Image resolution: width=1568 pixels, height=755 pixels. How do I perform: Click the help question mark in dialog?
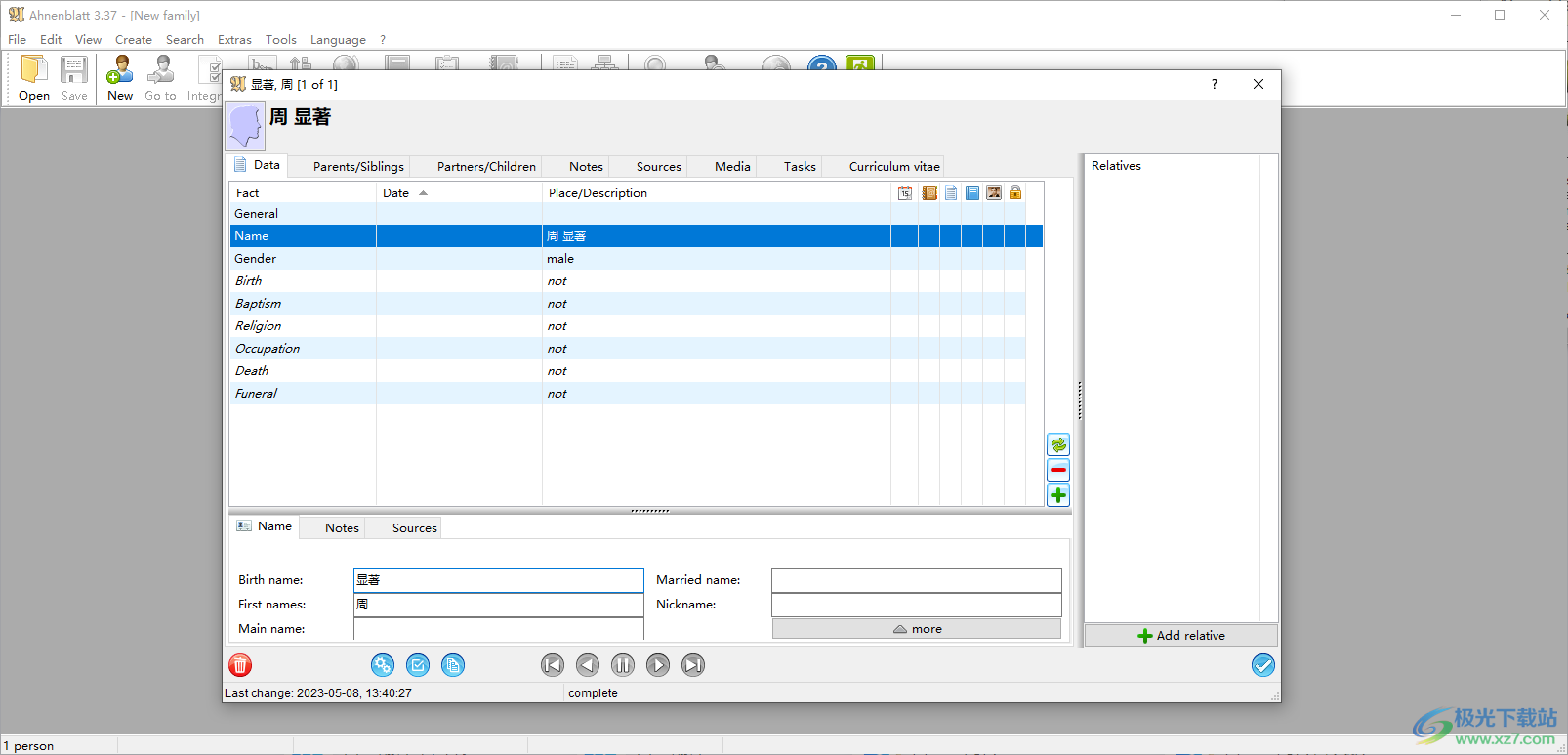point(1215,84)
